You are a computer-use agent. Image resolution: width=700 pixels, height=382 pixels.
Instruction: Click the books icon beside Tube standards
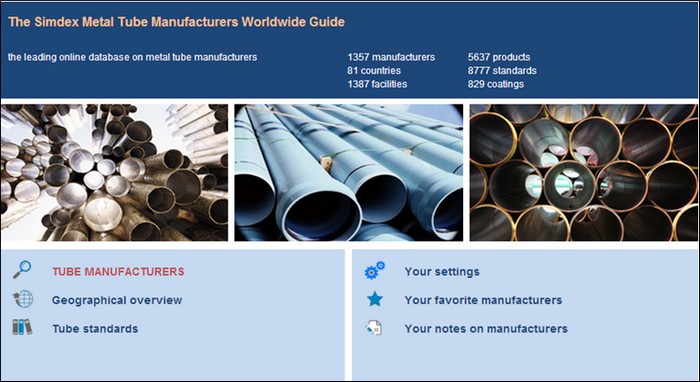click(x=22, y=327)
